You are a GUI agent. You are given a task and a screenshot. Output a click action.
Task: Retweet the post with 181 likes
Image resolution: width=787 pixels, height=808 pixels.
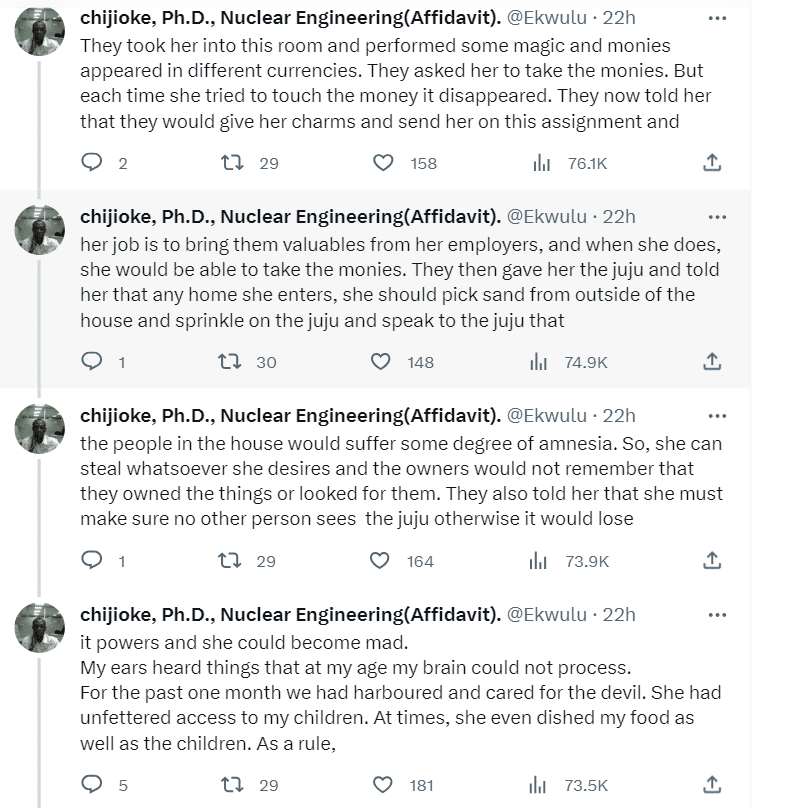(x=232, y=784)
